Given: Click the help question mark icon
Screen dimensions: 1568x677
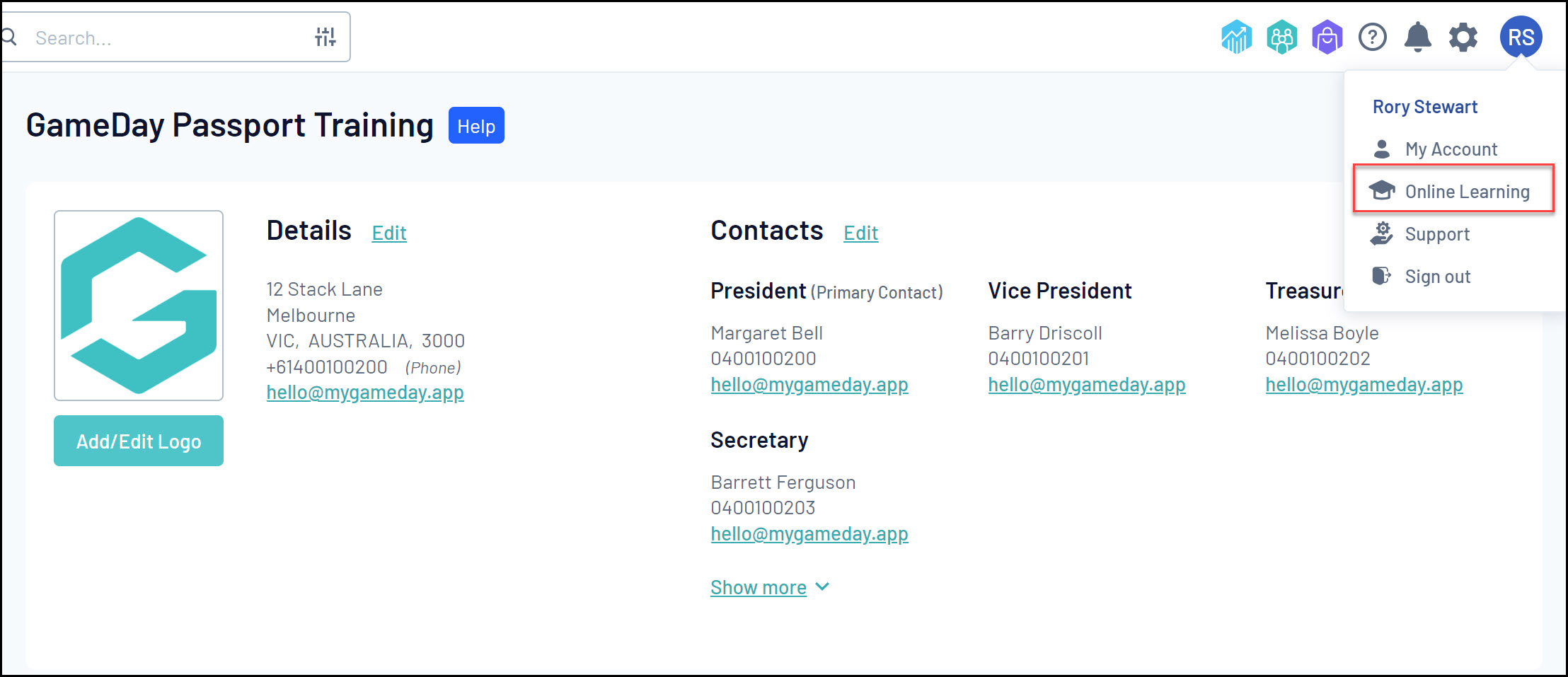Looking at the screenshot, I should [x=1372, y=37].
